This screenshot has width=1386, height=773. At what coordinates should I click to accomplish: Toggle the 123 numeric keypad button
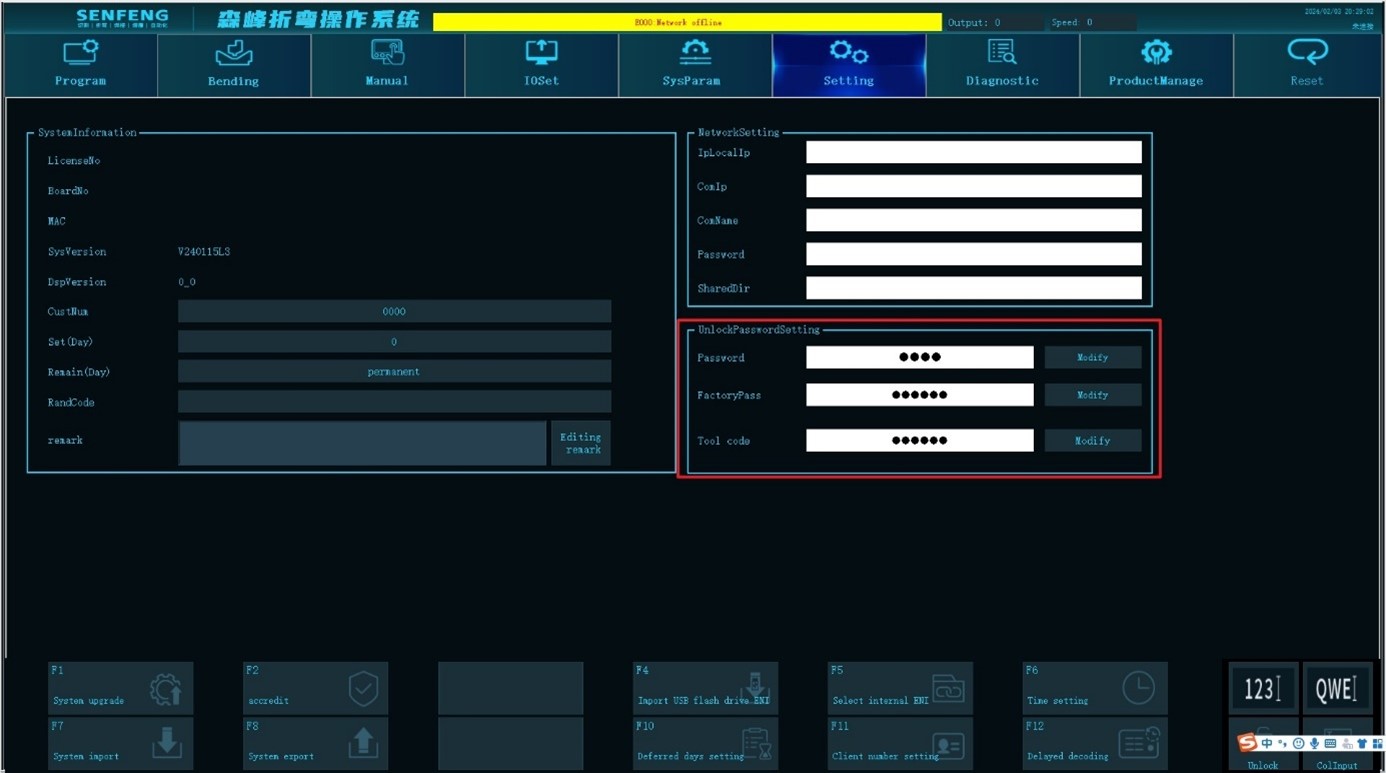pyautogui.click(x=1262, y=688)
